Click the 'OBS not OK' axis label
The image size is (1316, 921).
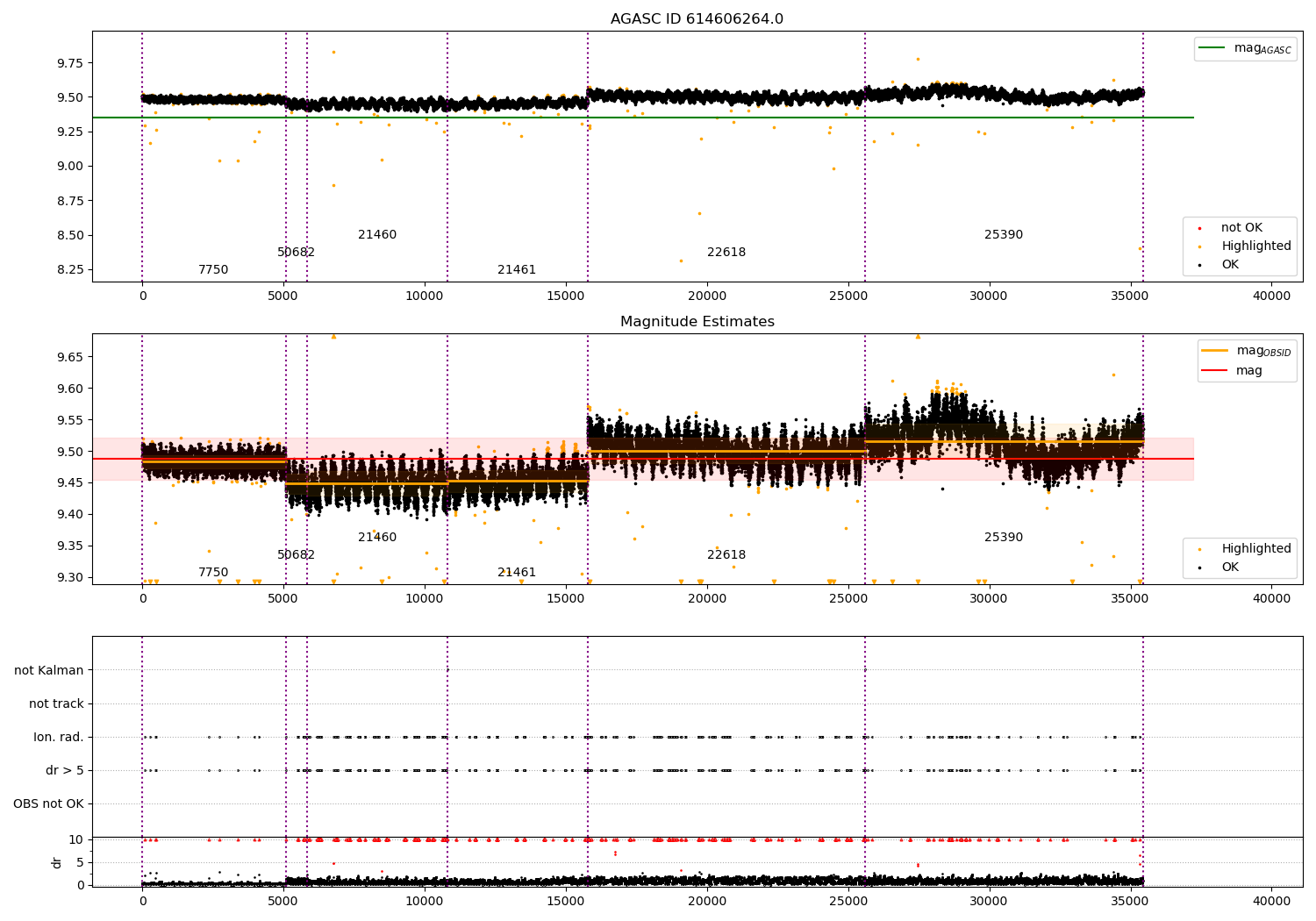[x=48, y=804]
